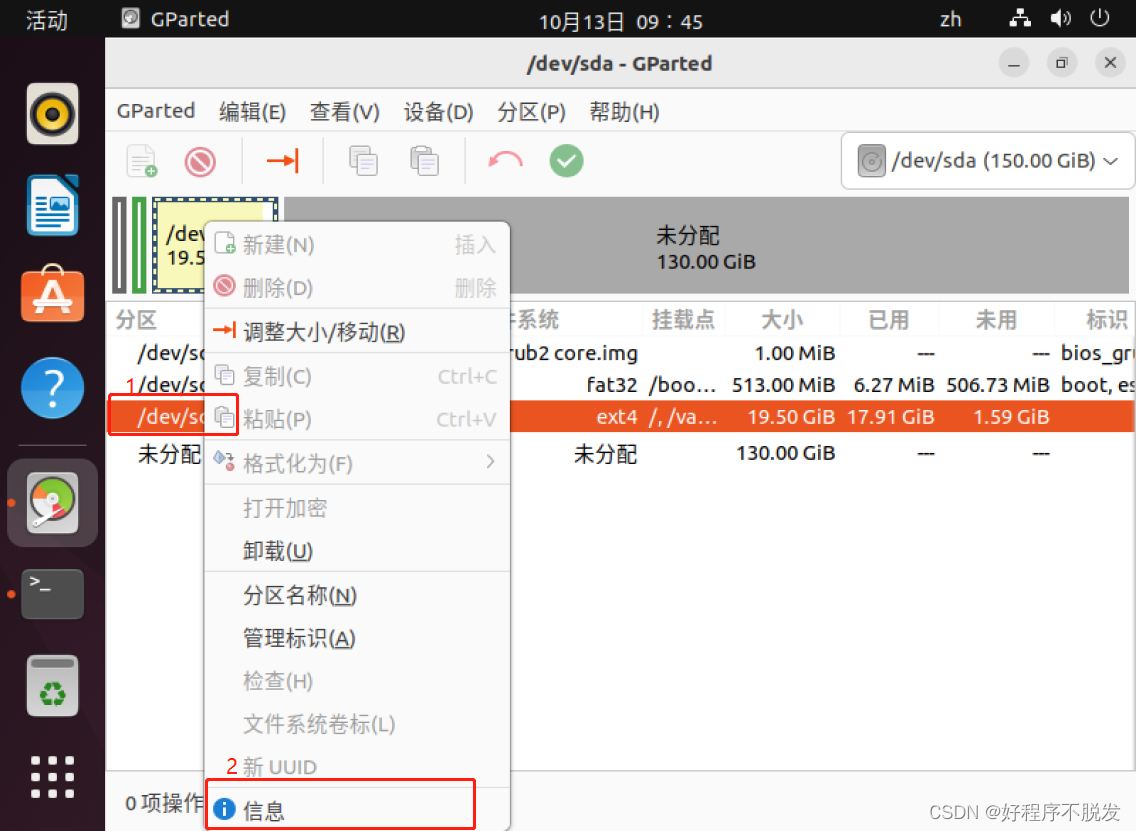Click the delete partition toolbar icon
The width and height of the screenshot is (1136, 831).
[199, 160]
